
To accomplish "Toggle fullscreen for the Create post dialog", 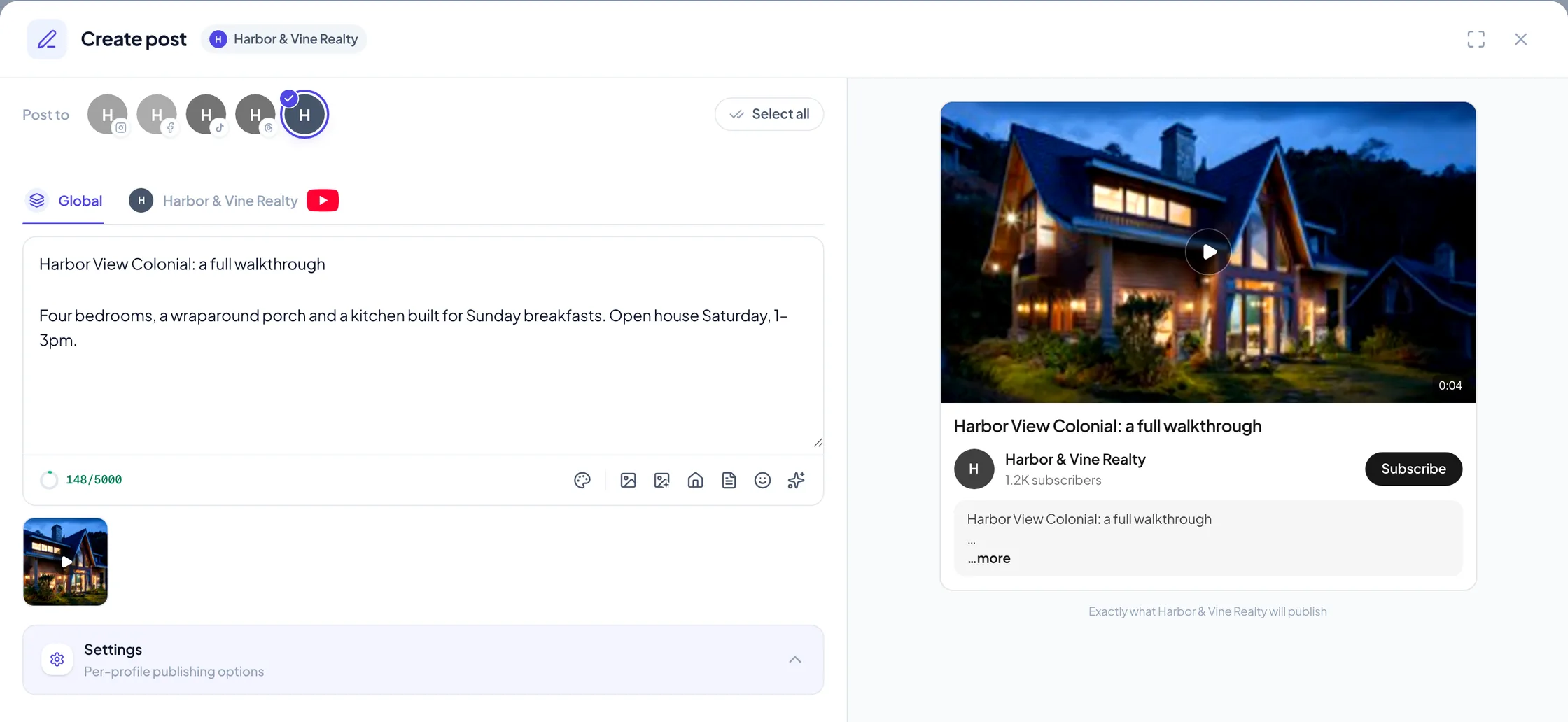I will pyautogui.click(x=1476, y=39).
